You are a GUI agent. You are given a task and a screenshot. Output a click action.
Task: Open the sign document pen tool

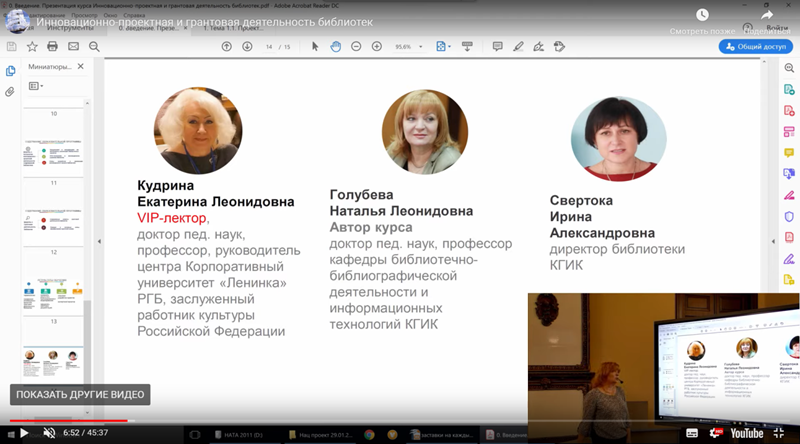(x=538, y=46)
